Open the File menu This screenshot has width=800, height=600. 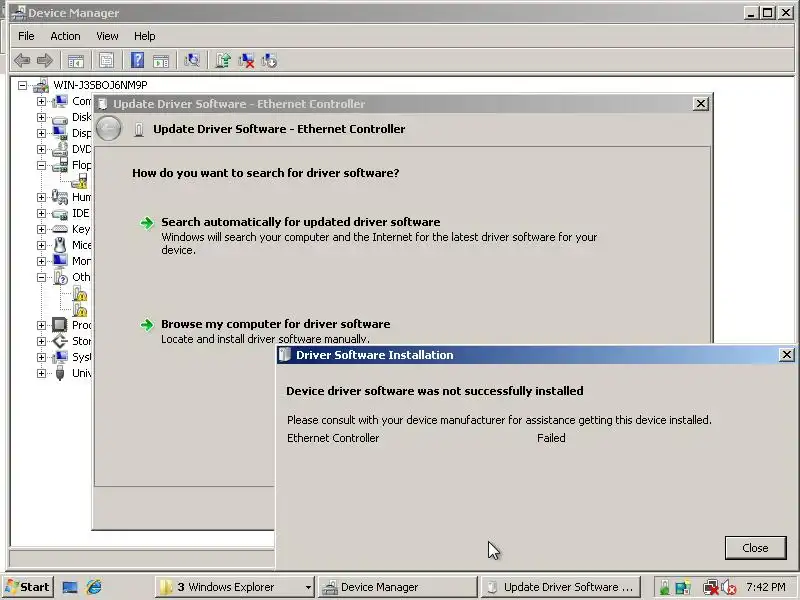pyautogui.click(x=26, y=36)
